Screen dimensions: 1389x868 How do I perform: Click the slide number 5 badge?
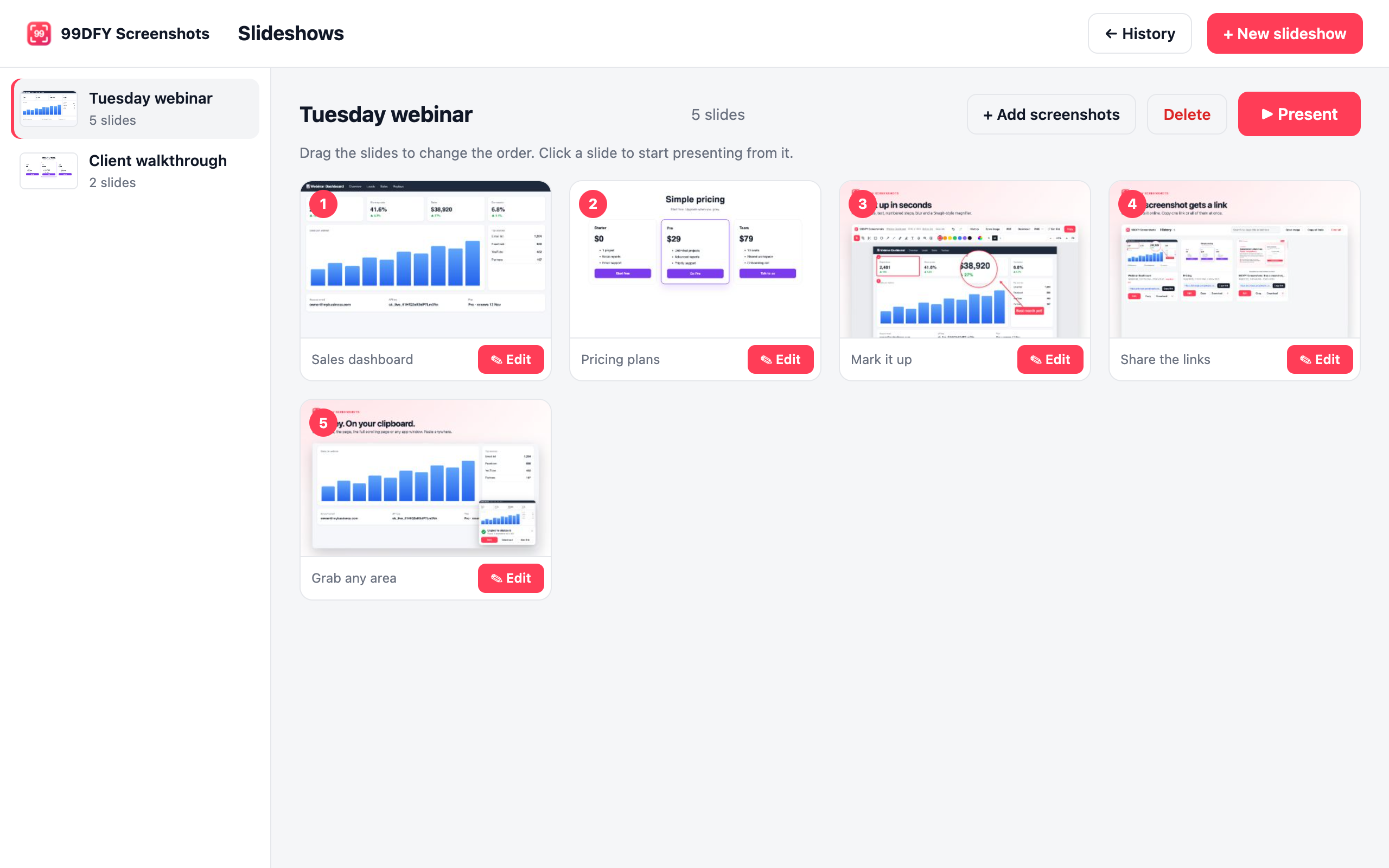point(323,423)
